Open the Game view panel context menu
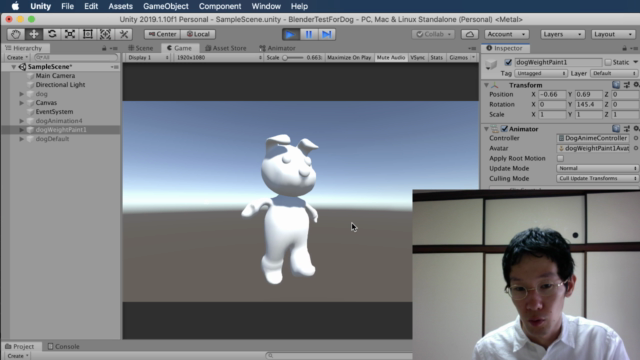Screen dimensions: 640x360 [x=472, y=48]
